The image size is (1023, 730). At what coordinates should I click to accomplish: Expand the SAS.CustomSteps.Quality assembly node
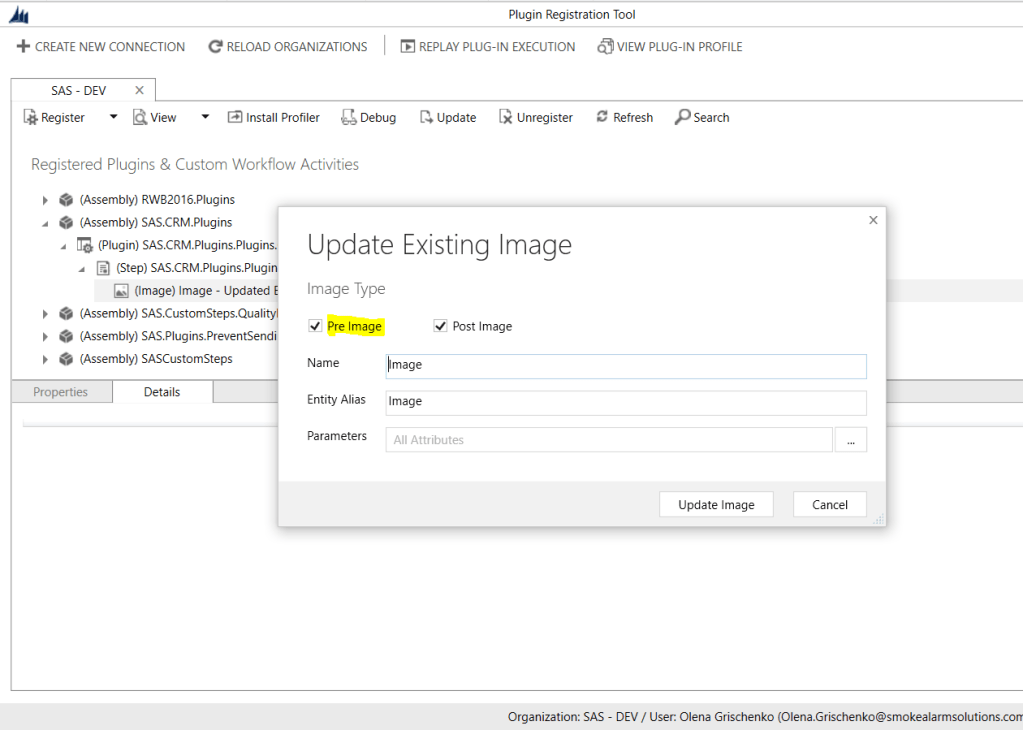pos(45,313)
